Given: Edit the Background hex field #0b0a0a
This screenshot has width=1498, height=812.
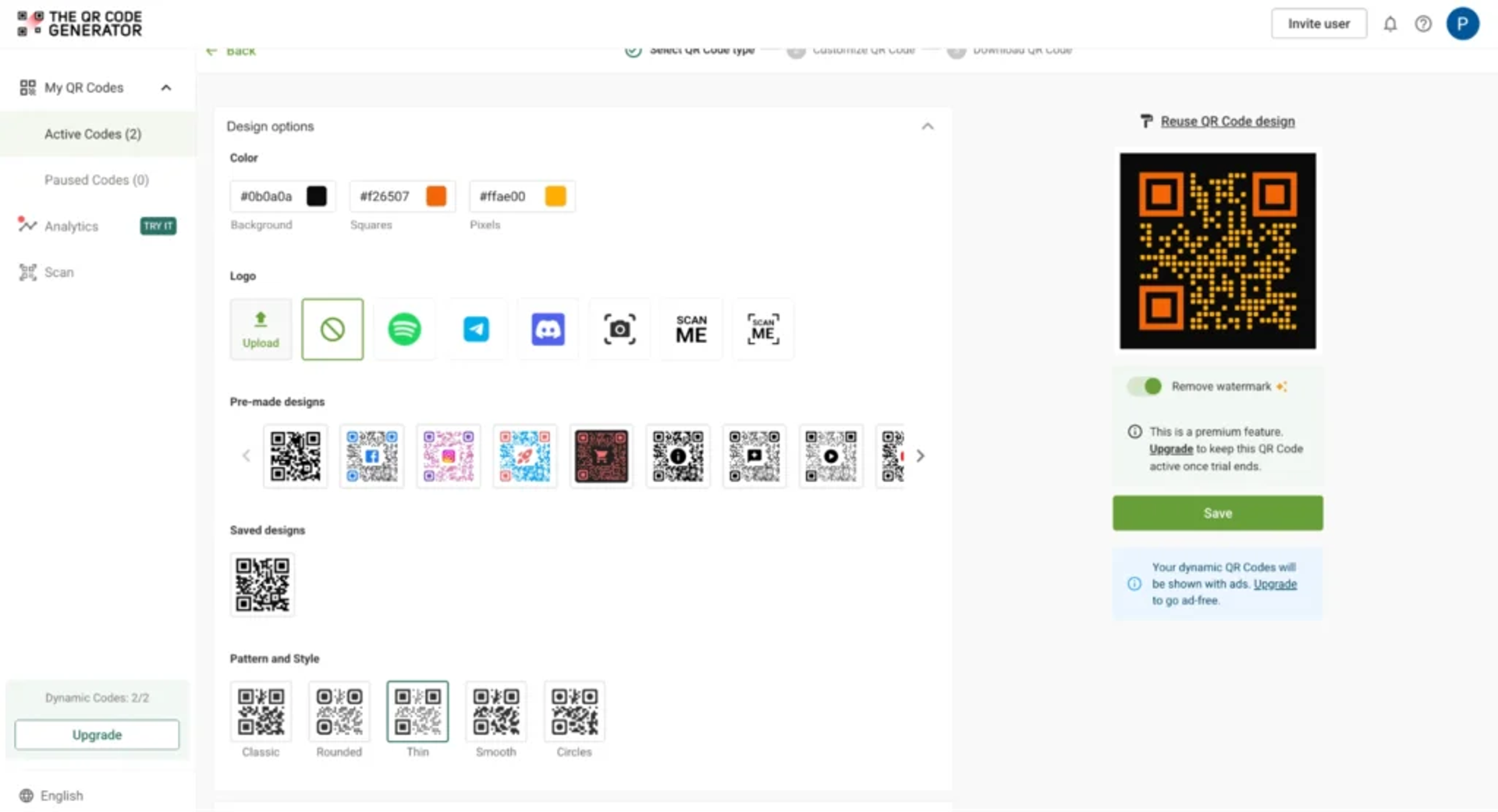Looking at the screenshot, I should tap(266, 197).
